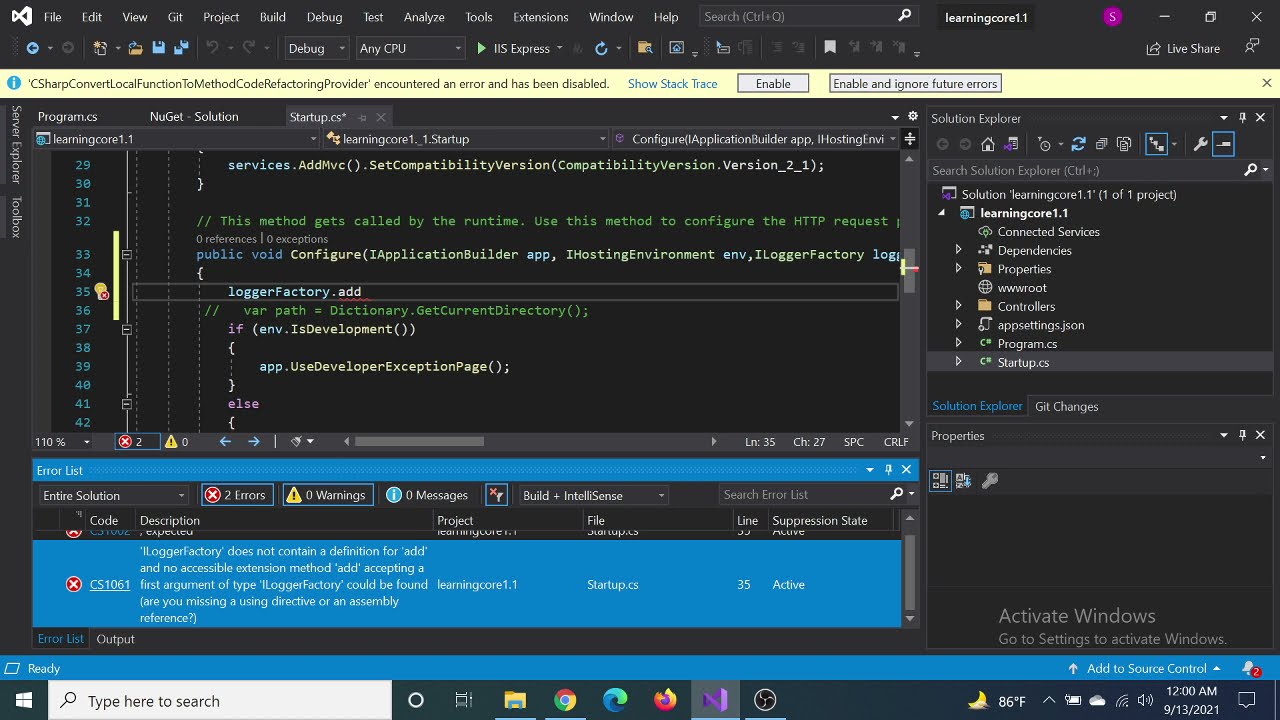Click Show All Files icon in Solution Explorer

coord(1124,144)
